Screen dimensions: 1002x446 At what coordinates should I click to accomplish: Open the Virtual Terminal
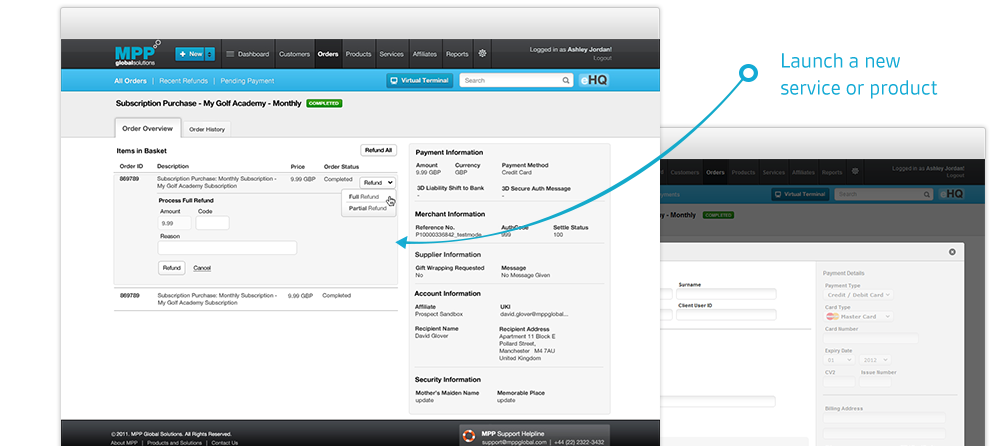(x=419, y=80)
